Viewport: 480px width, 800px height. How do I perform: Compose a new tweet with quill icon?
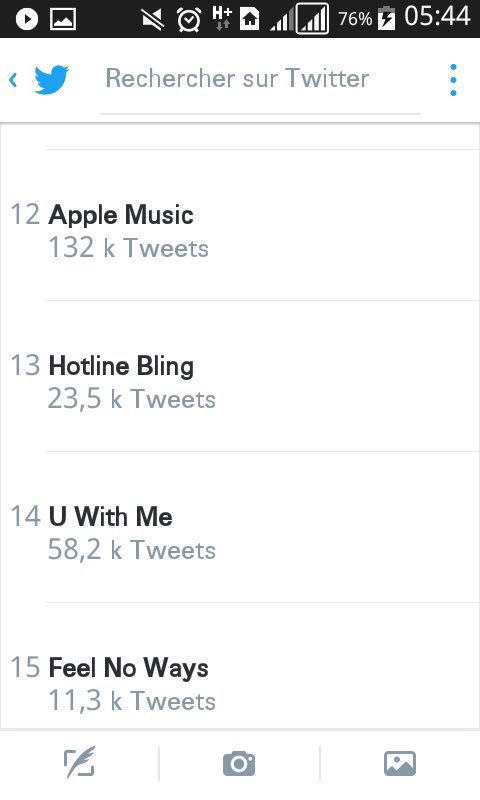[80, 763]
